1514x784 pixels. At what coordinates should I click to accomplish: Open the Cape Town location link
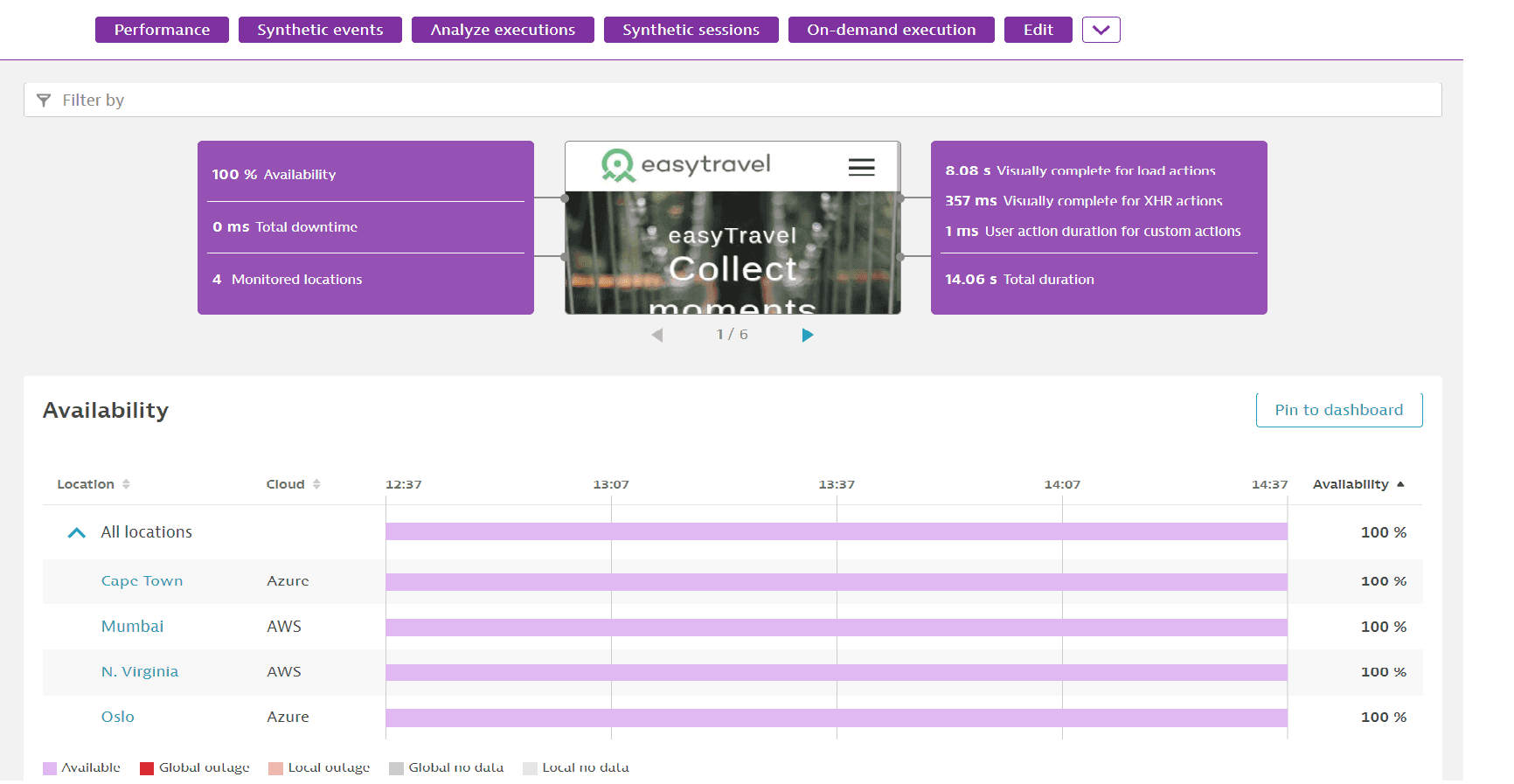click(x=142, y=581)
